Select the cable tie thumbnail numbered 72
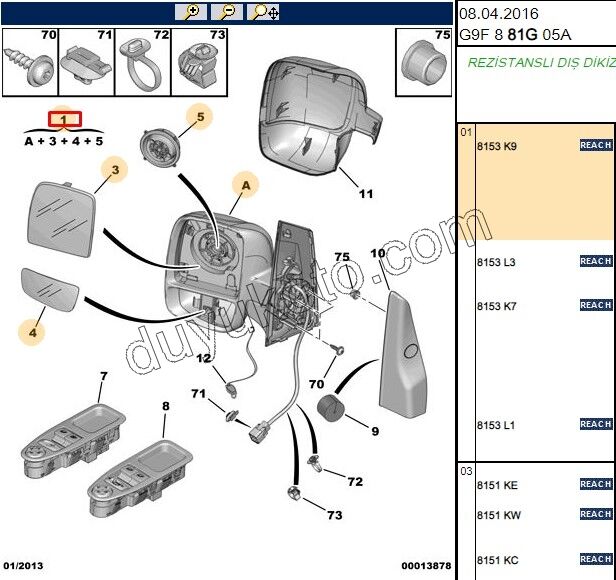 (145, 60)
